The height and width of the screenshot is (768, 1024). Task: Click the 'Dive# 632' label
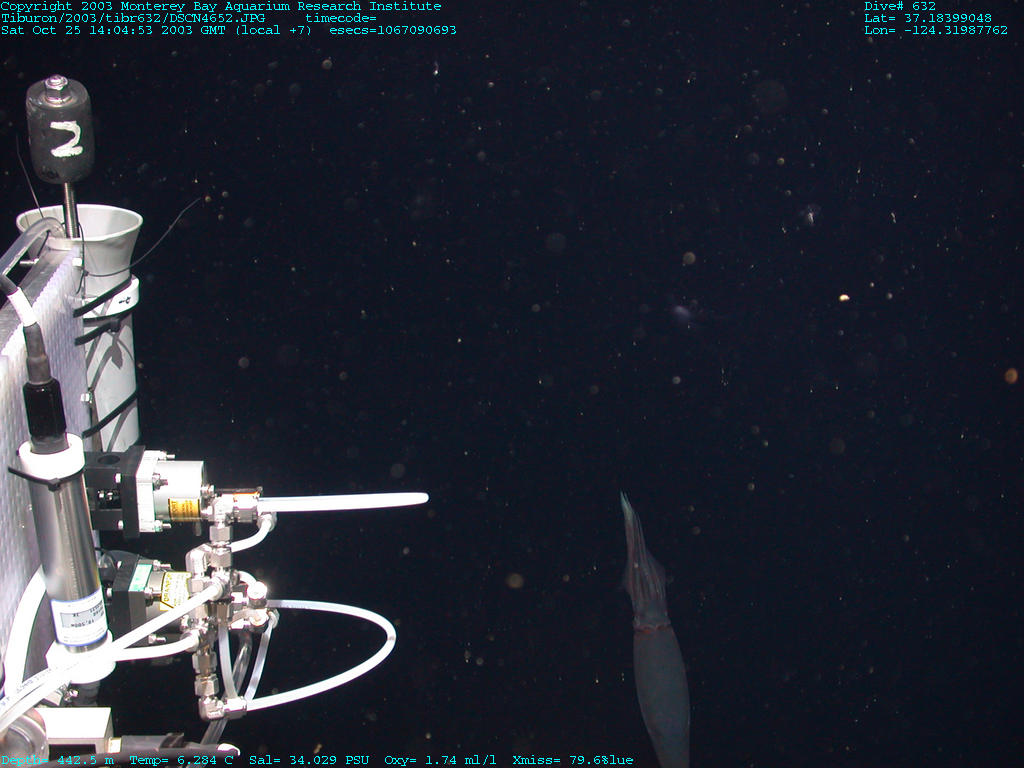pyautogui.click(x=900, y=7)
